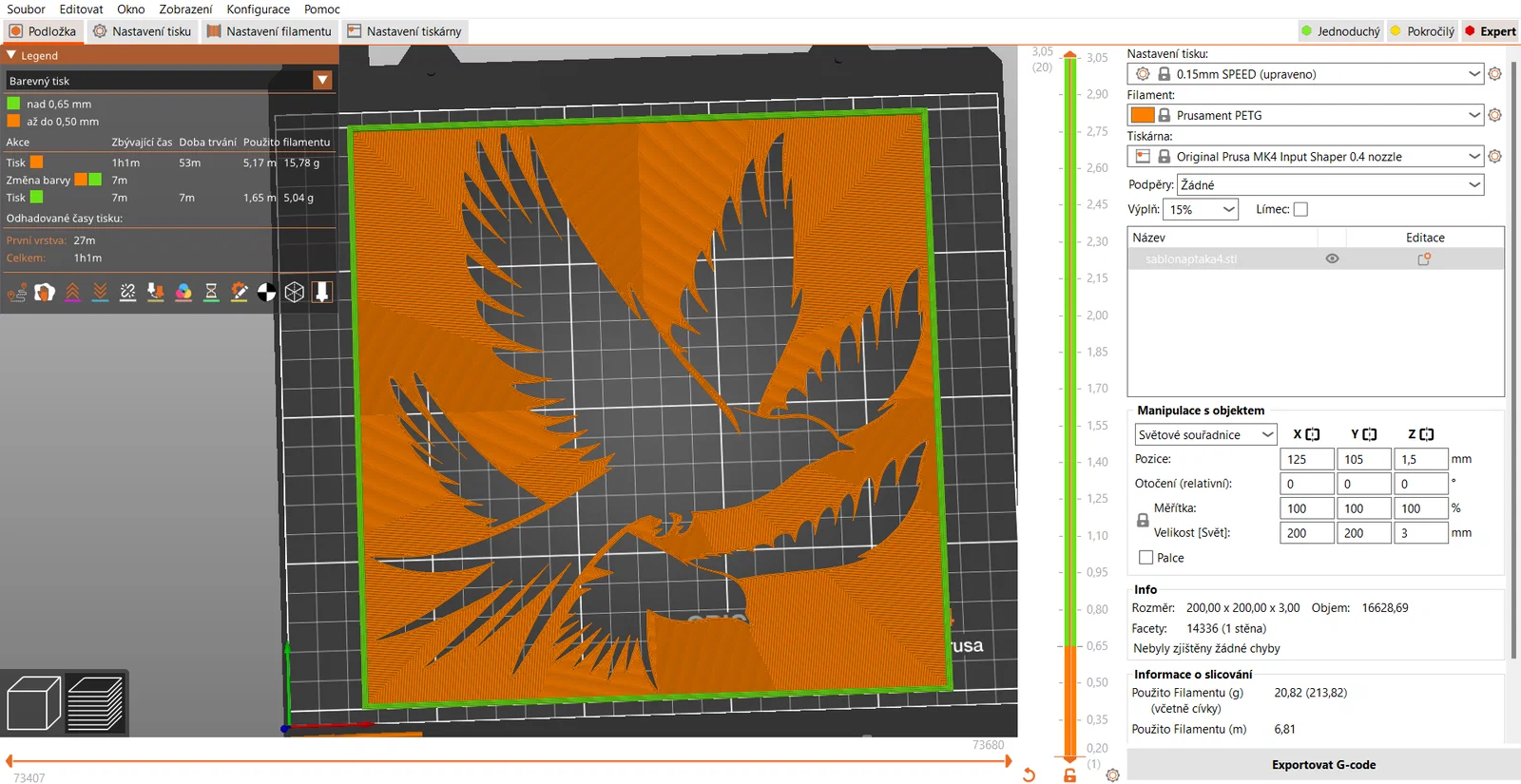Toggle visibility eye for sablonaptaka4.stl
The height and width of the screenshot is (784, 1521).
click(1332, 258)
